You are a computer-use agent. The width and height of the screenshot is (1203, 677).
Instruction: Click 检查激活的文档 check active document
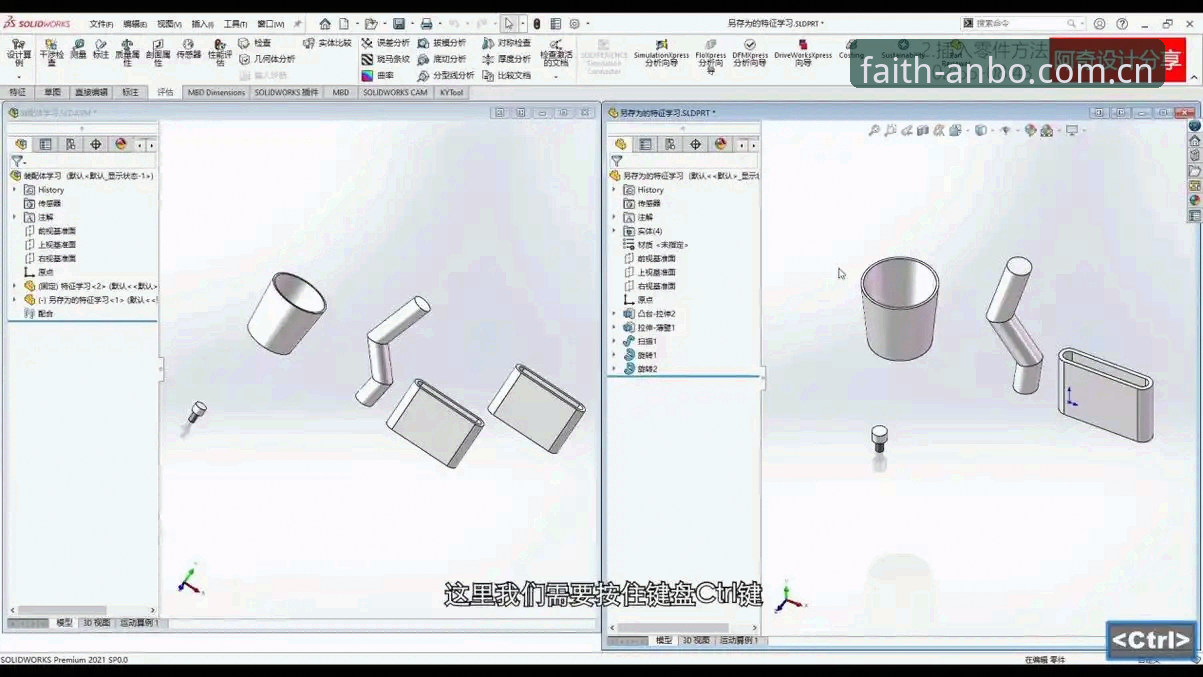coord(556,53)
